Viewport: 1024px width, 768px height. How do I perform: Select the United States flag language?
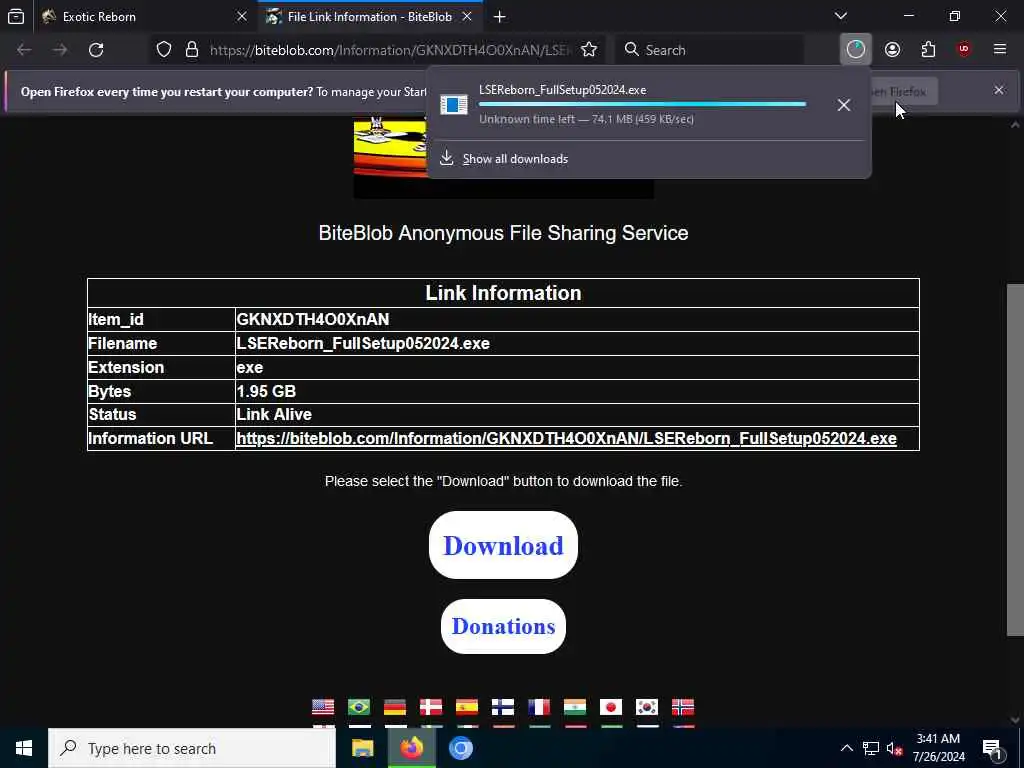coord(323,707)
